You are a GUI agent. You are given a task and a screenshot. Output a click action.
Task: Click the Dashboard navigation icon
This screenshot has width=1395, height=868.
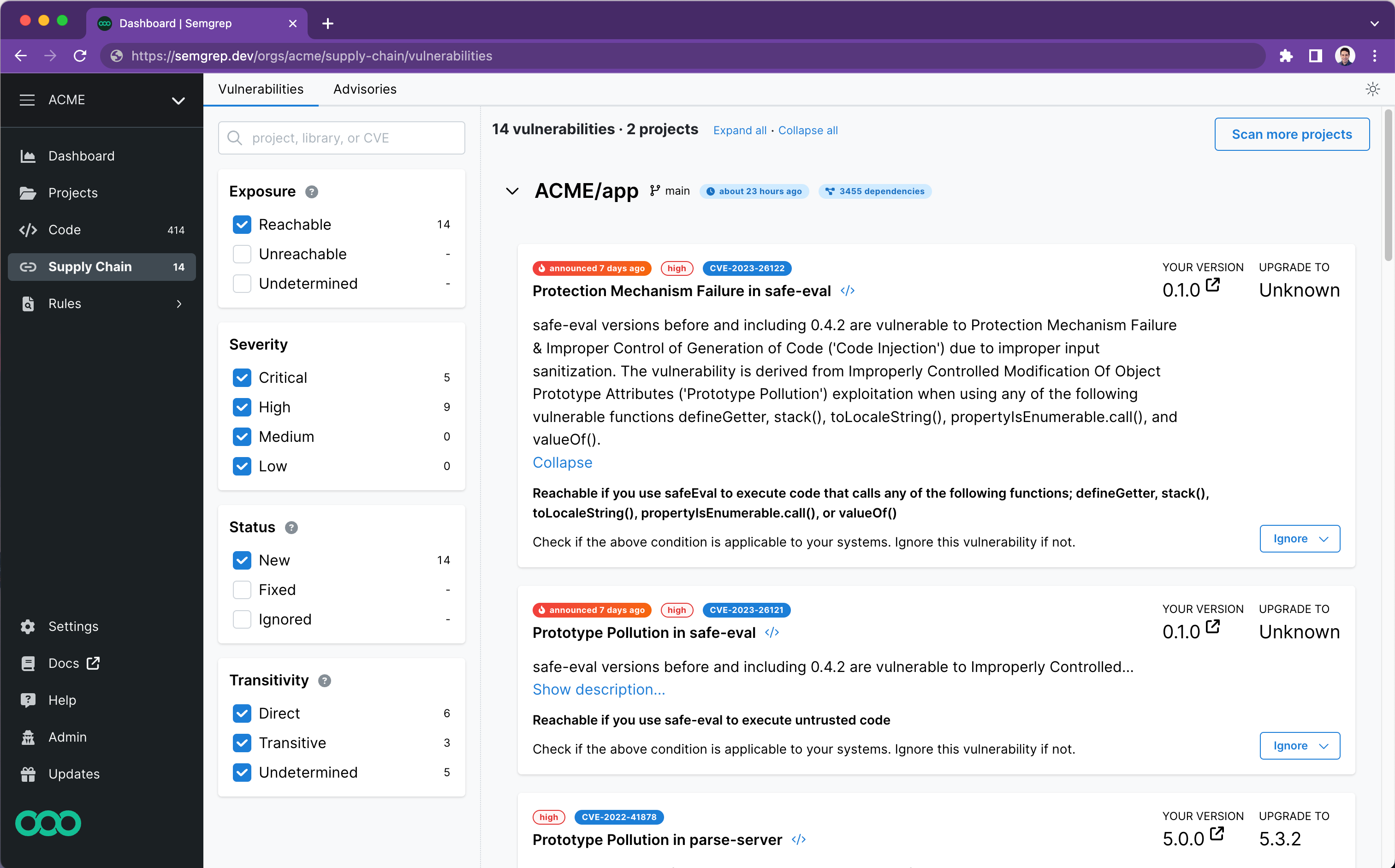tap(27, 155)
